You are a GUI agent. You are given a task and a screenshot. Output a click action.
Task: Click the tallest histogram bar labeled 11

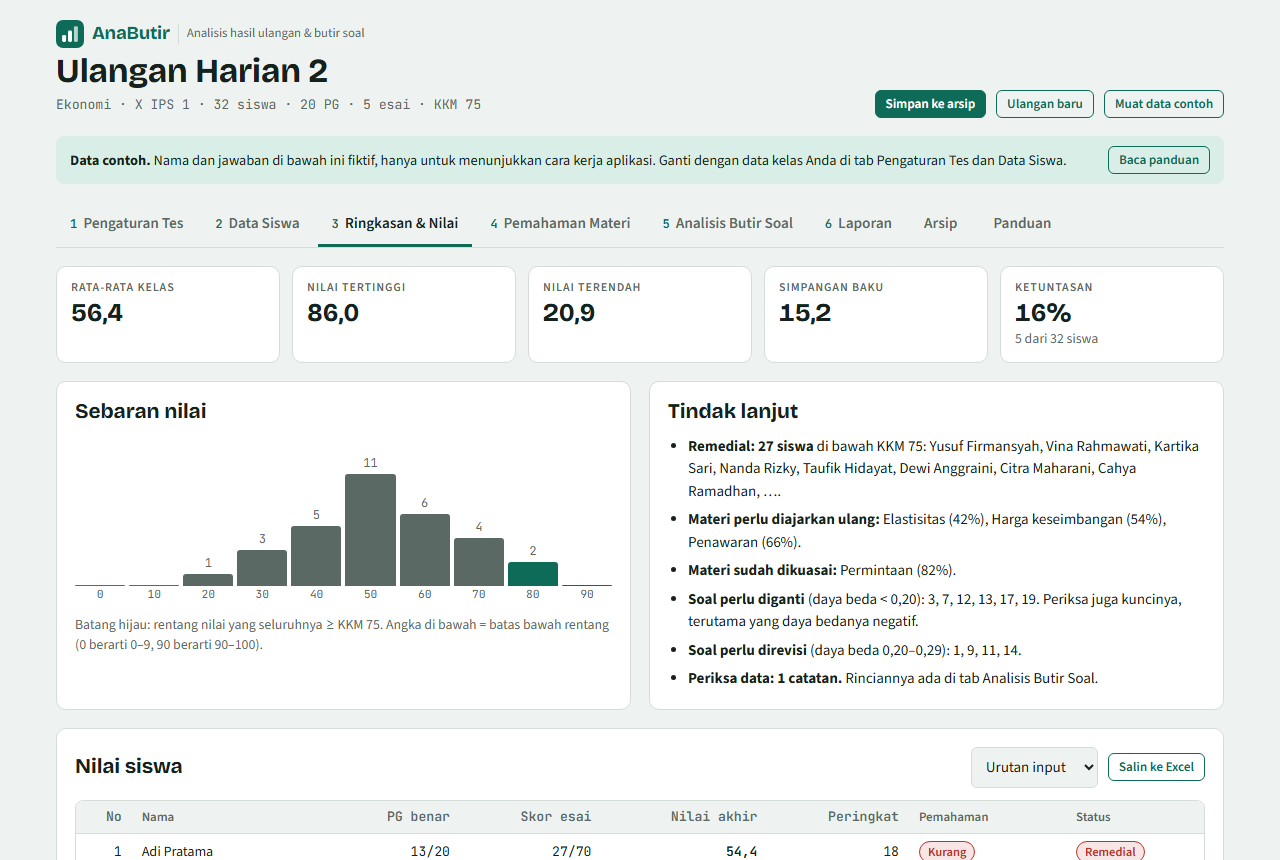click(370, 530)
